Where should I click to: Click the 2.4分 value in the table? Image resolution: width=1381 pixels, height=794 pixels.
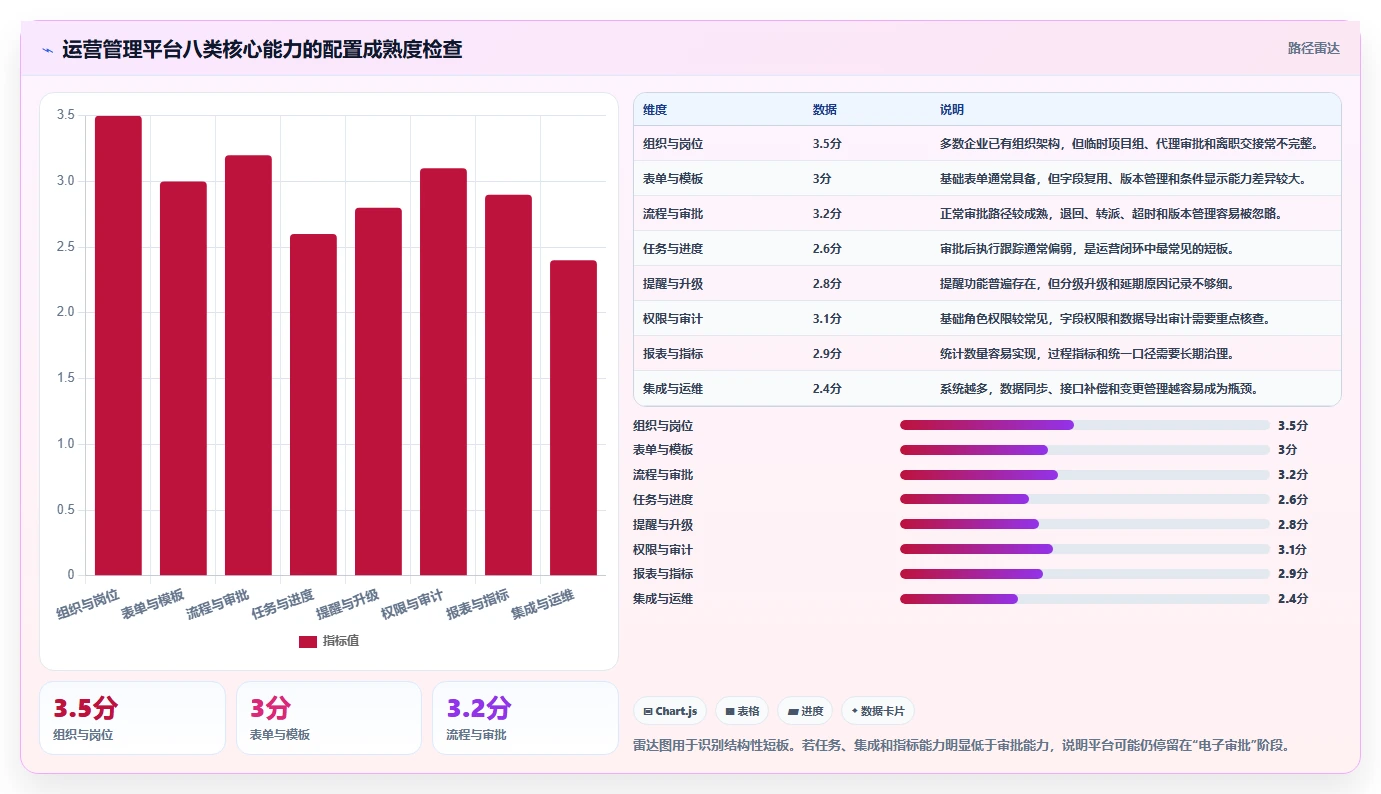click(x=827, y=389)
